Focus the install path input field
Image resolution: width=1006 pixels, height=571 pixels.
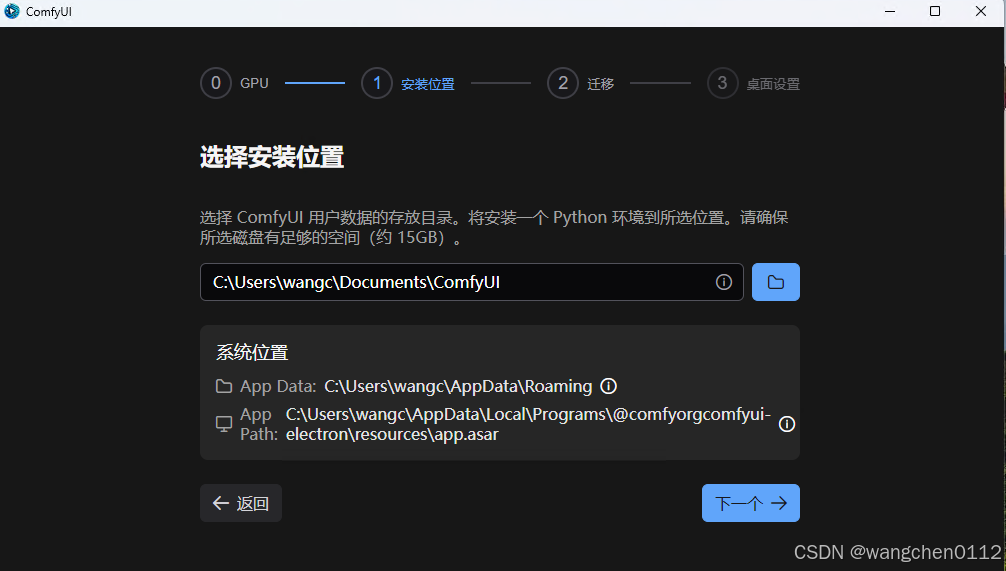tap(472, 282)
